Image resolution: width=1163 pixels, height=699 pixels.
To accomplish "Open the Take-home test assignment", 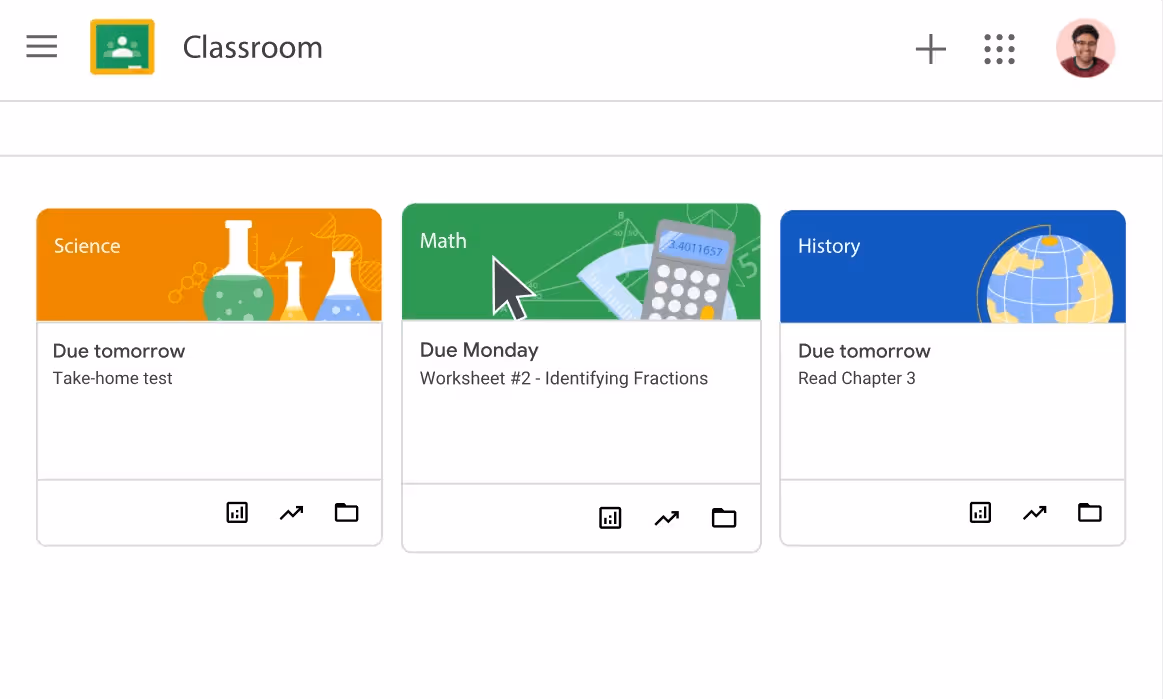I will pyautogui.click(x=112, y=378).
